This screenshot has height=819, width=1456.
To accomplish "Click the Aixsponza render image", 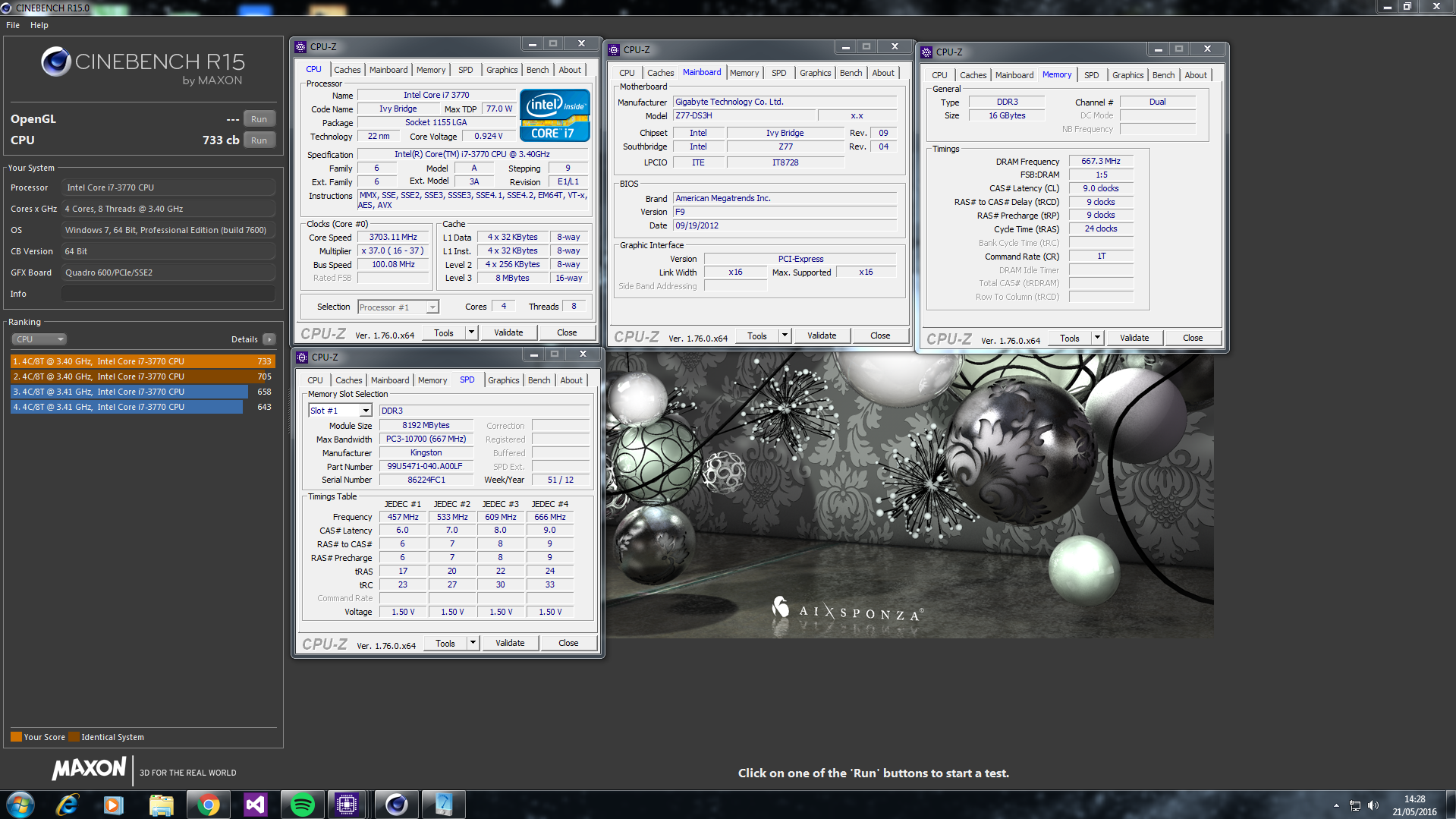I will coord(909,496).
